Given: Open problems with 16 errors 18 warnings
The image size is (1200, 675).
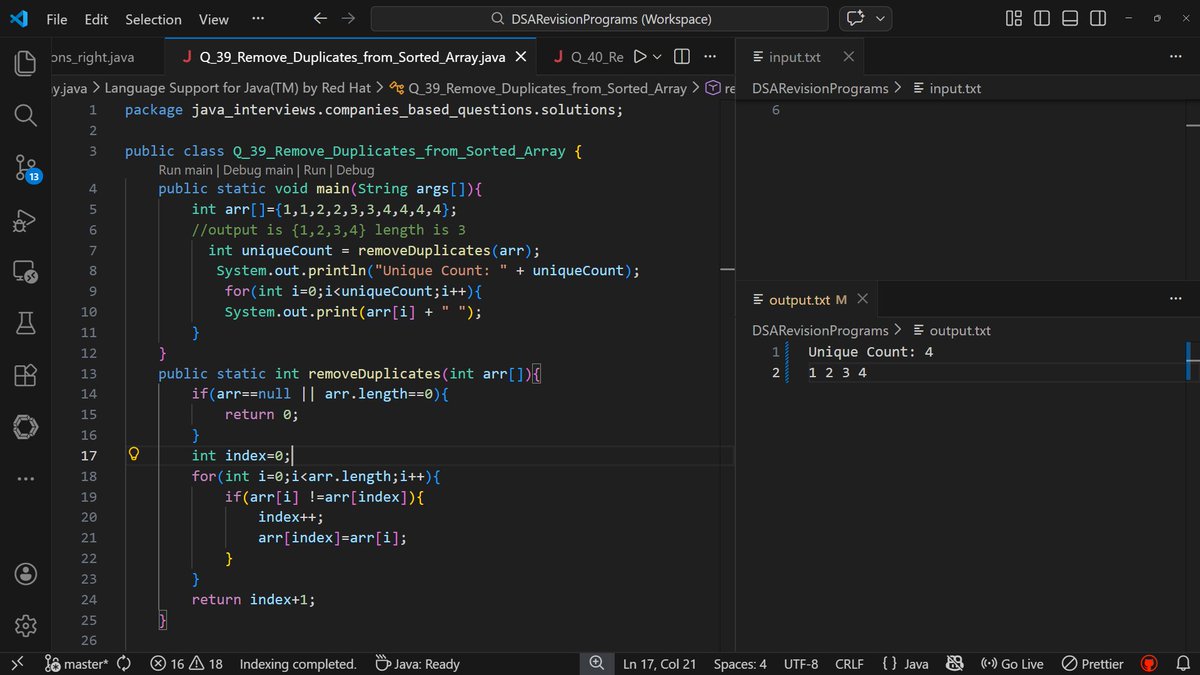Looking at the screenshot, I should pos(187,664).
